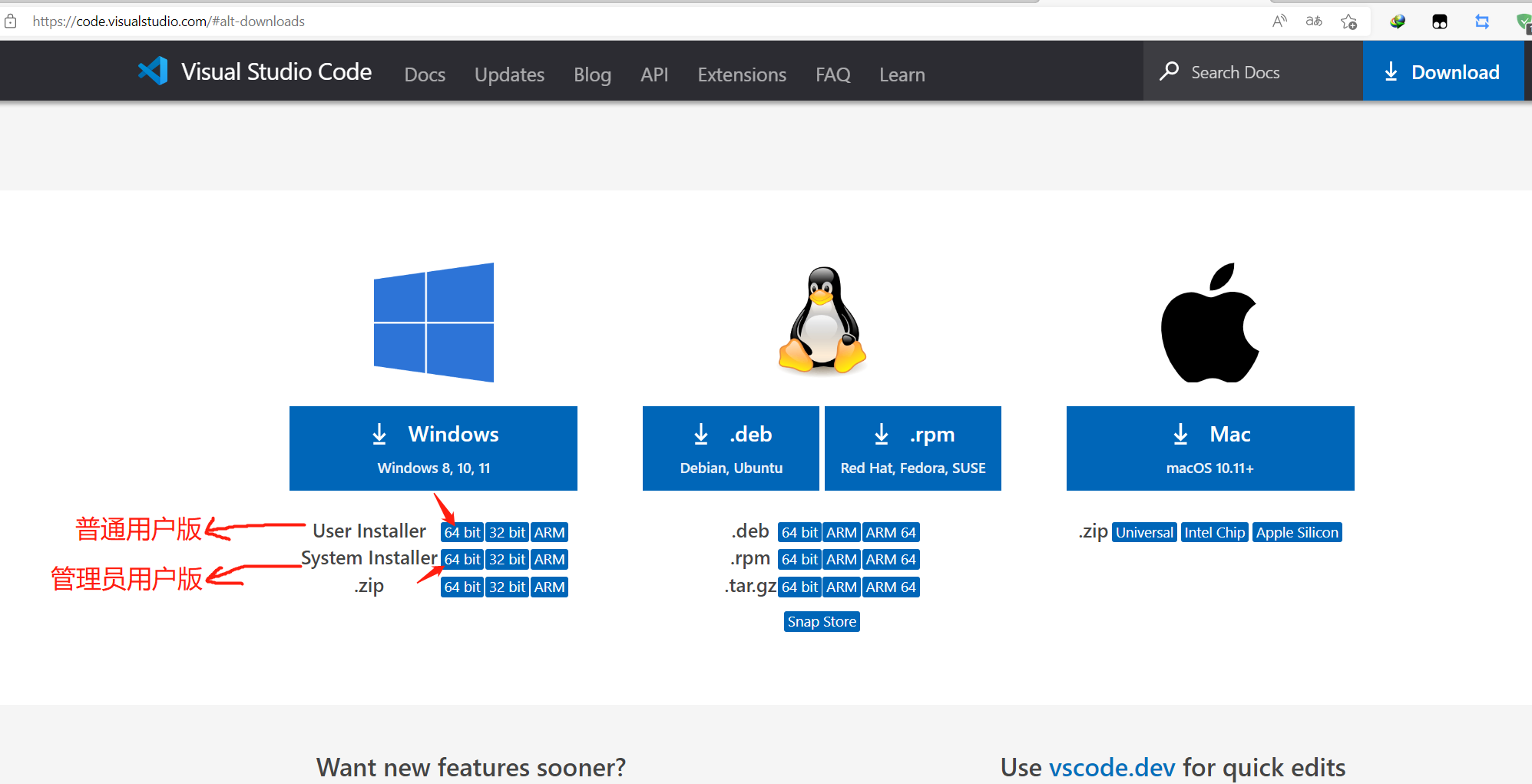The height and width of the screenshot is (784, 1532).
Task: Download Linux .tar.gz ARM 64
Action: tap(891, 587)
